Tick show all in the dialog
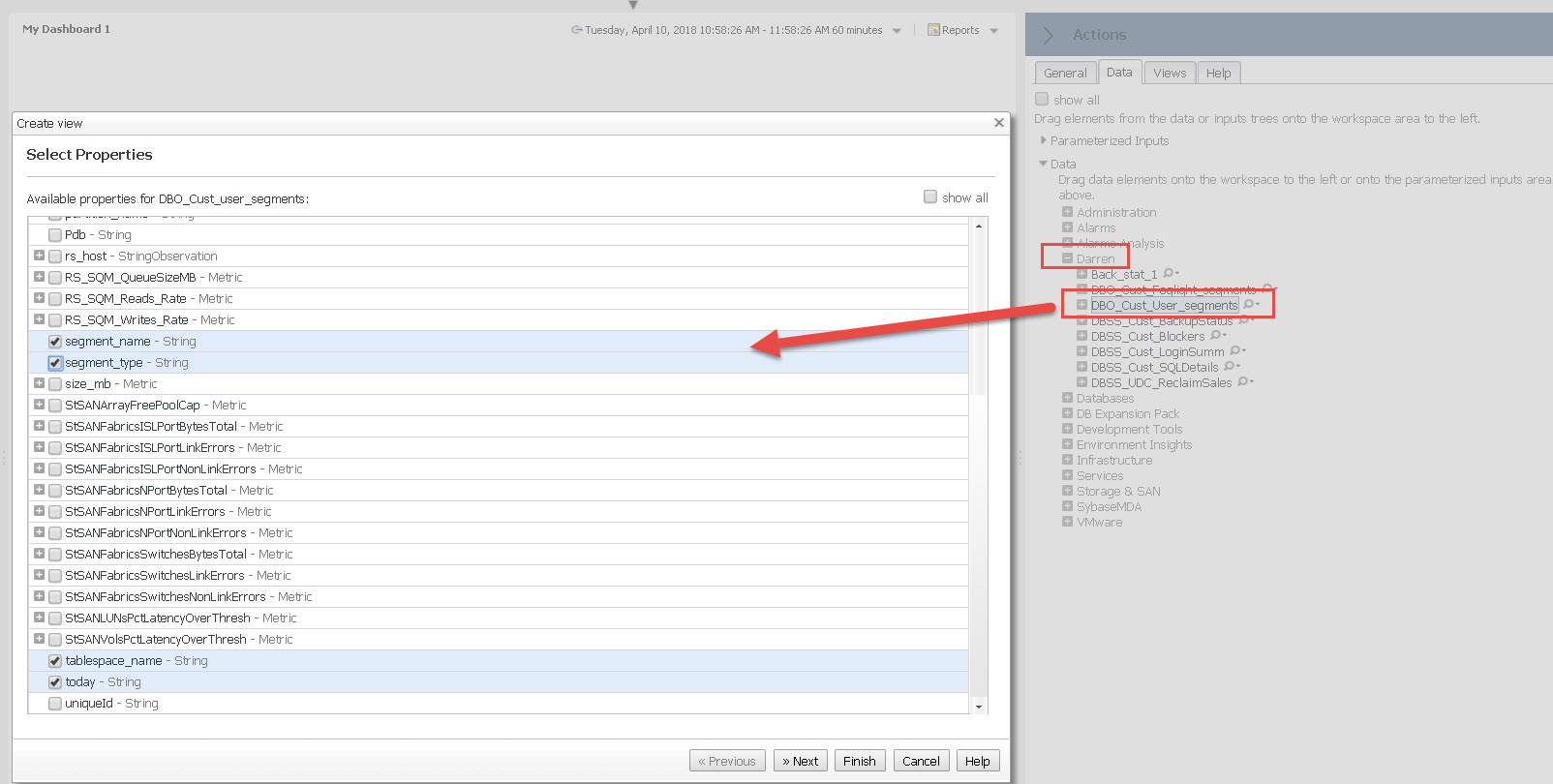This screenshot has height=784, width=1553. click(x=930, y=197)
